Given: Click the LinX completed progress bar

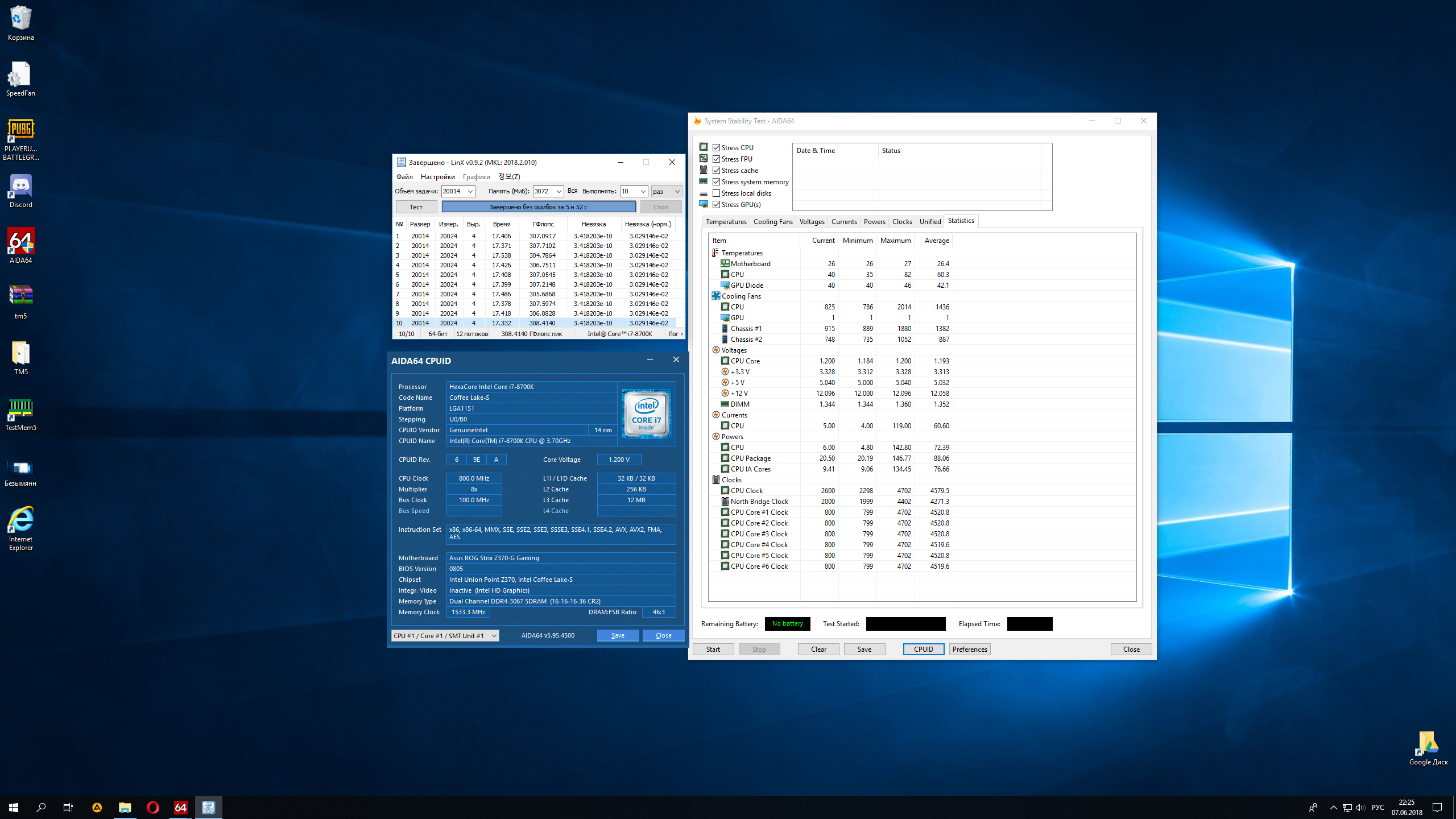Looking at the screenshot, I should click(x=538, y=207).
